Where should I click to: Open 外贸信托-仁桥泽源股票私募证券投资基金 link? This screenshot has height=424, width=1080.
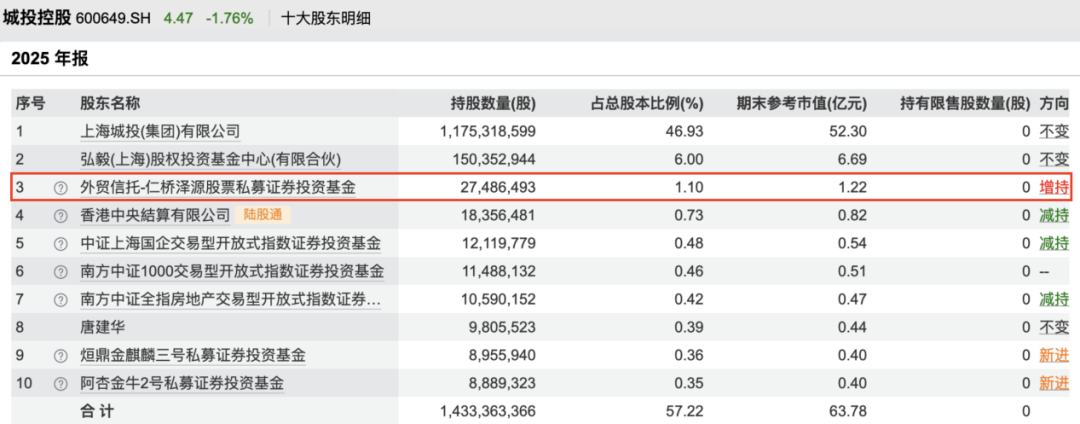tap(217, 187)
